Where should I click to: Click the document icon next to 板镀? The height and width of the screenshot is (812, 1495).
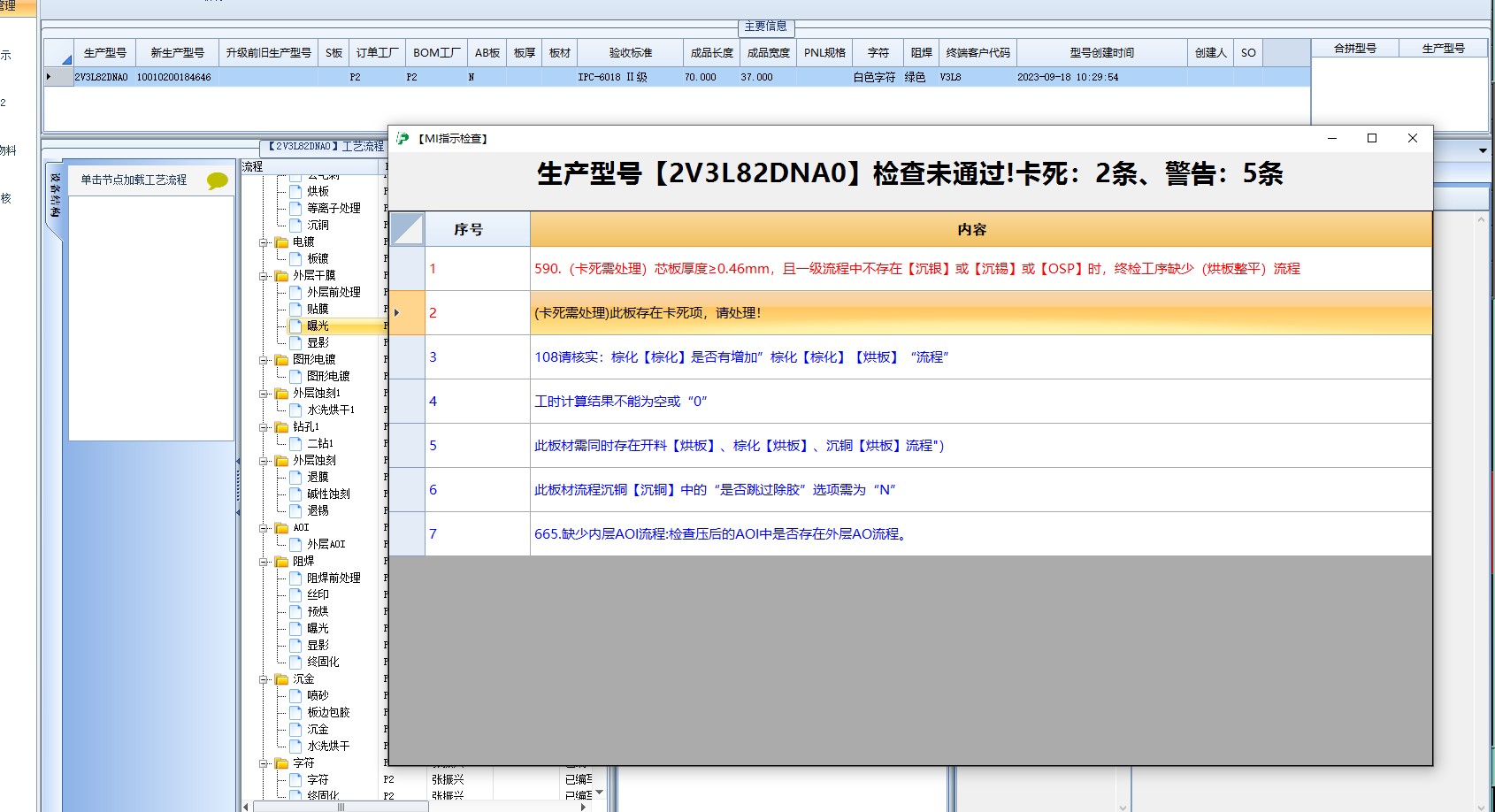(x=295, y=258)
